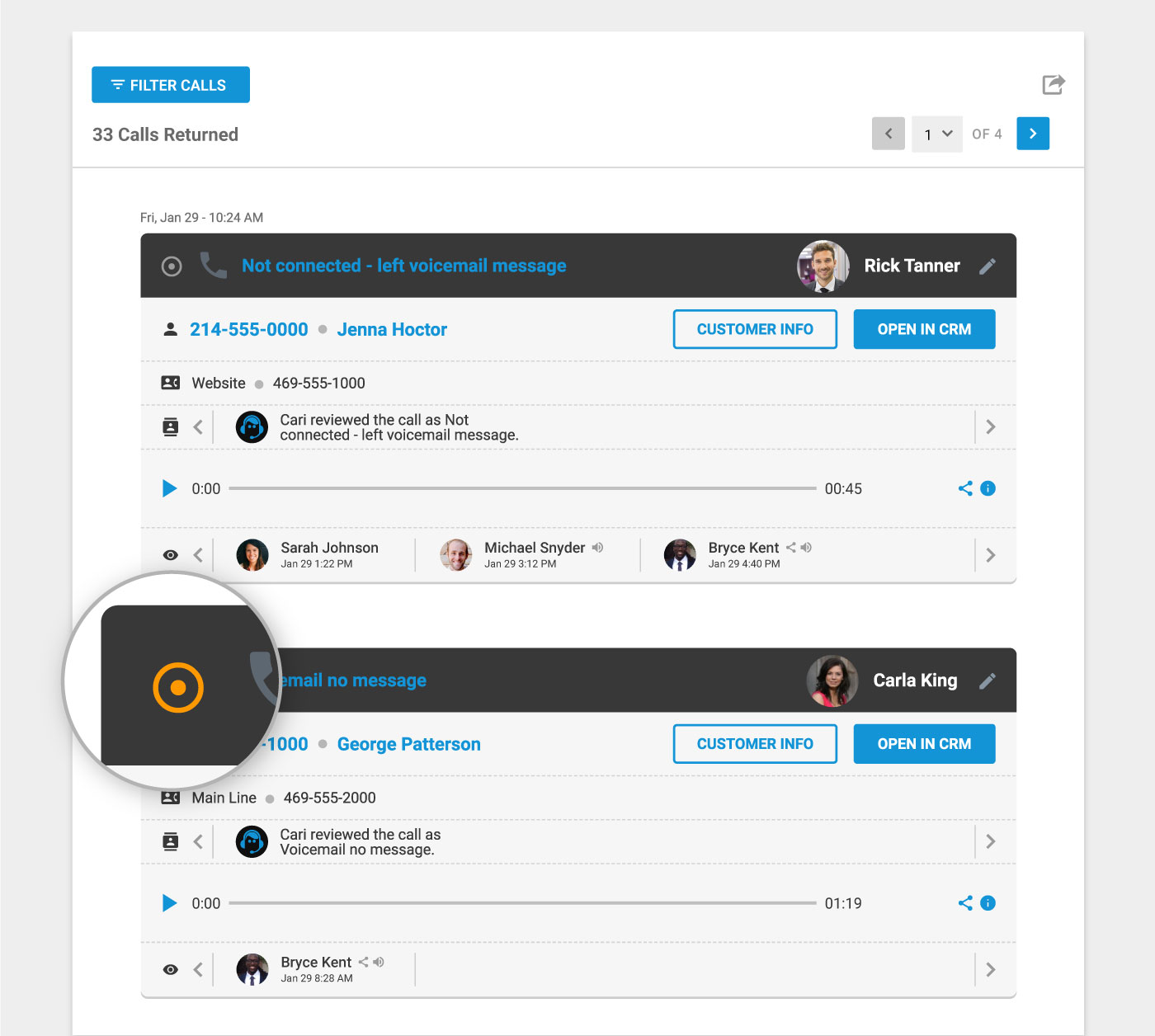
Task: Open the page number dropdown
Action: (937, 134)
